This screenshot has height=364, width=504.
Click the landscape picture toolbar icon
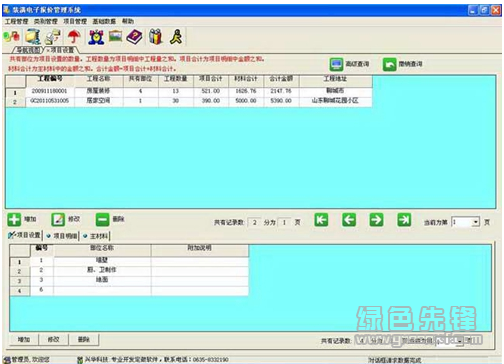tap(115, 36)
